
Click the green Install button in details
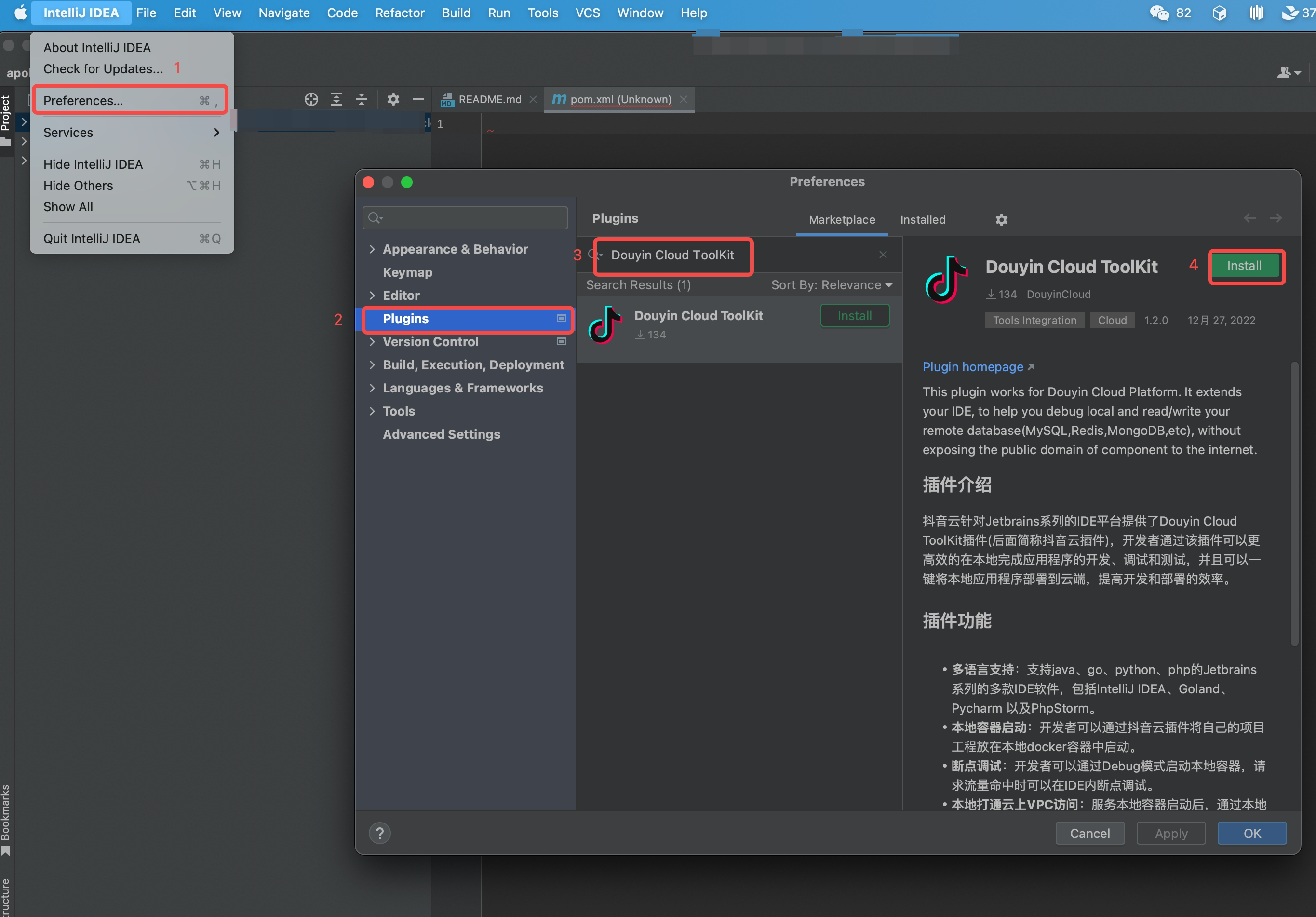point(1244,265)
